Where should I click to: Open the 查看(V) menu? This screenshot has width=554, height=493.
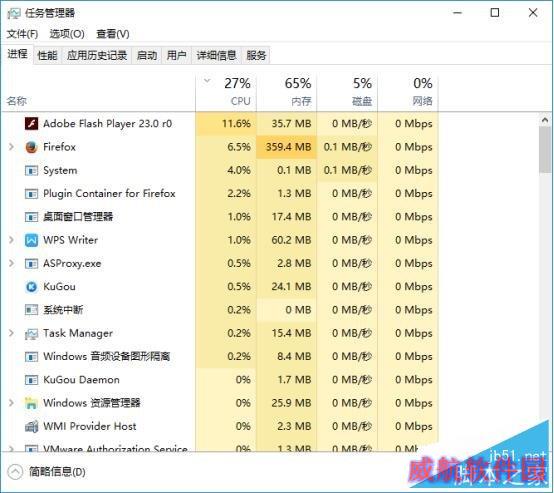pyautogui.click(x=113, y=34)
